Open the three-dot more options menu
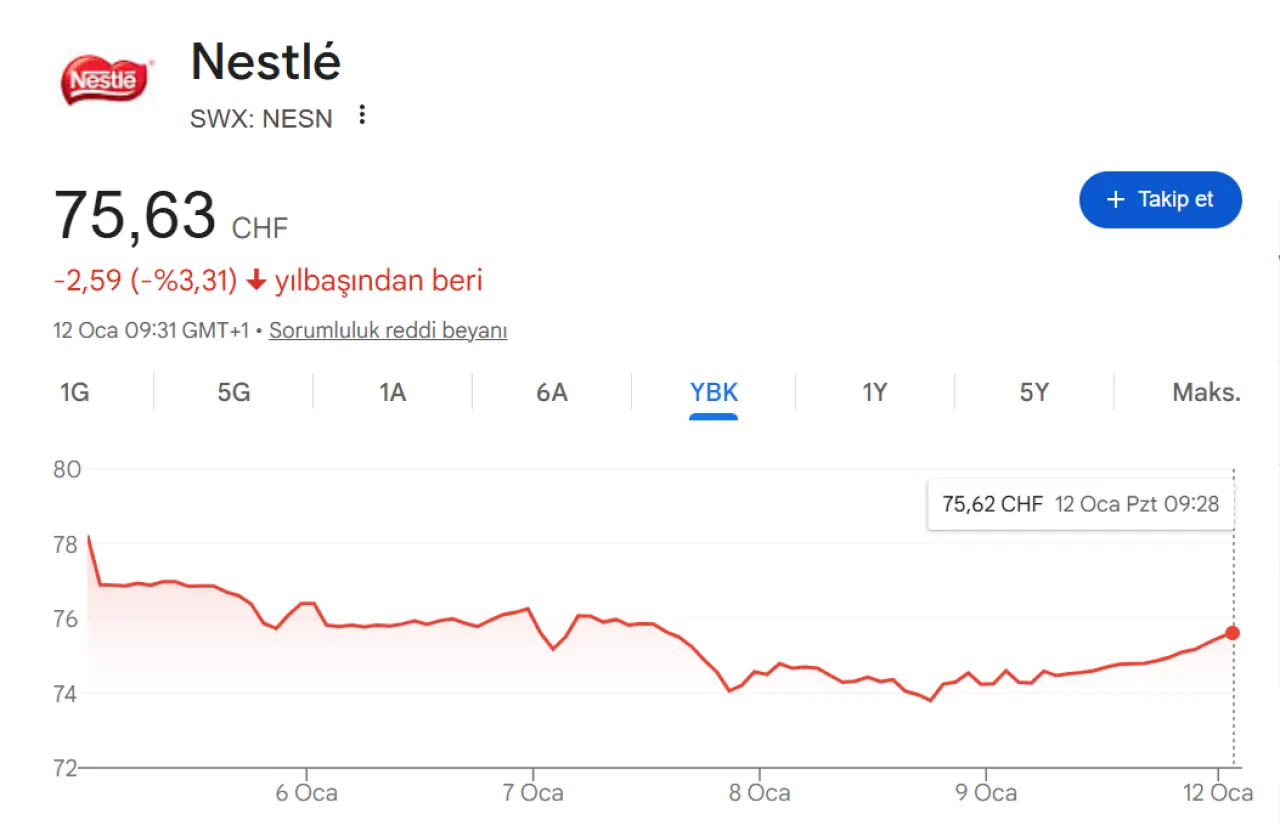 point(362,116)
